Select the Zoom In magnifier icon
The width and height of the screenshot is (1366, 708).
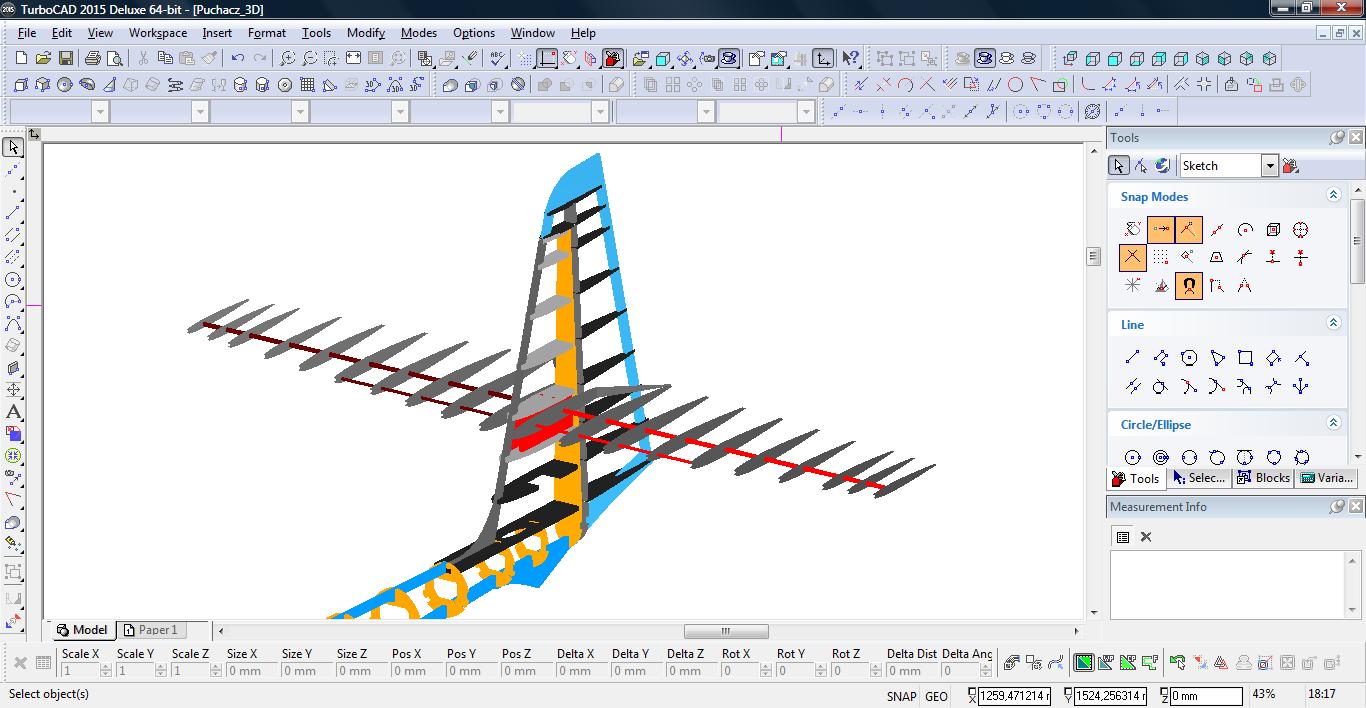(x=288, y=59)
